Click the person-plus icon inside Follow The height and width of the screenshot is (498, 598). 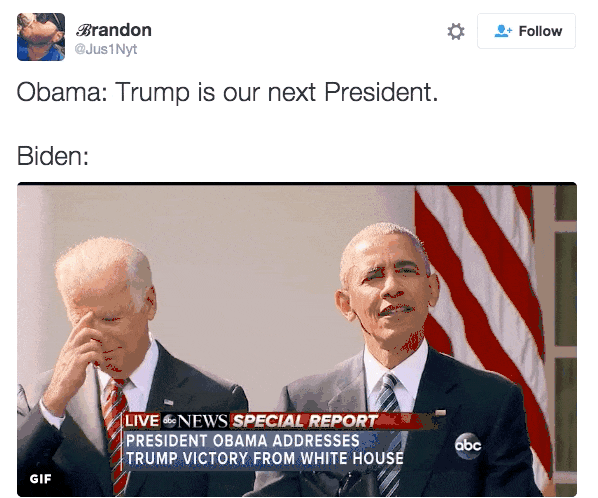click(x=503, y=31)
